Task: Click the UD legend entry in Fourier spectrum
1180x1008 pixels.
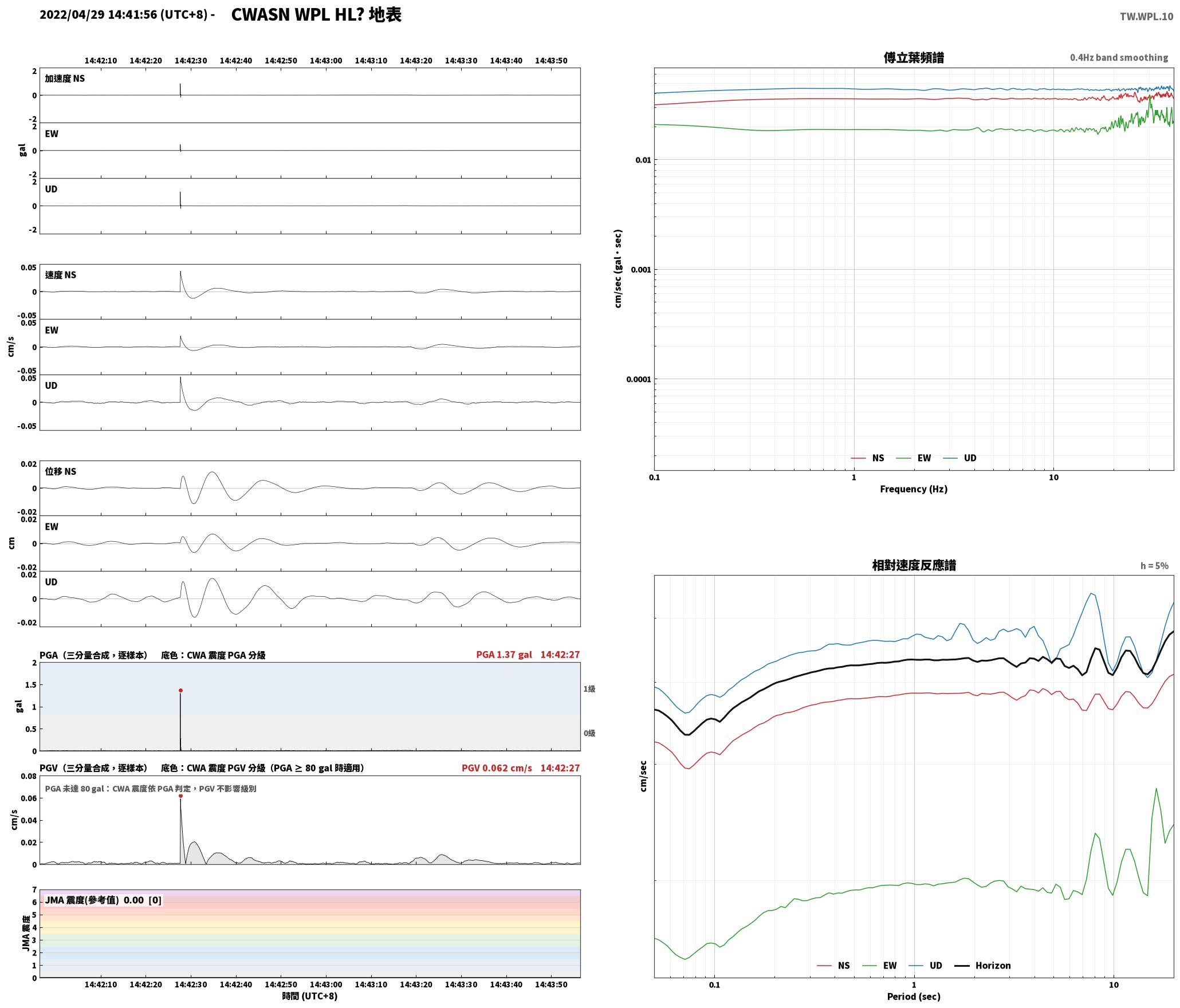Action: 959,458
